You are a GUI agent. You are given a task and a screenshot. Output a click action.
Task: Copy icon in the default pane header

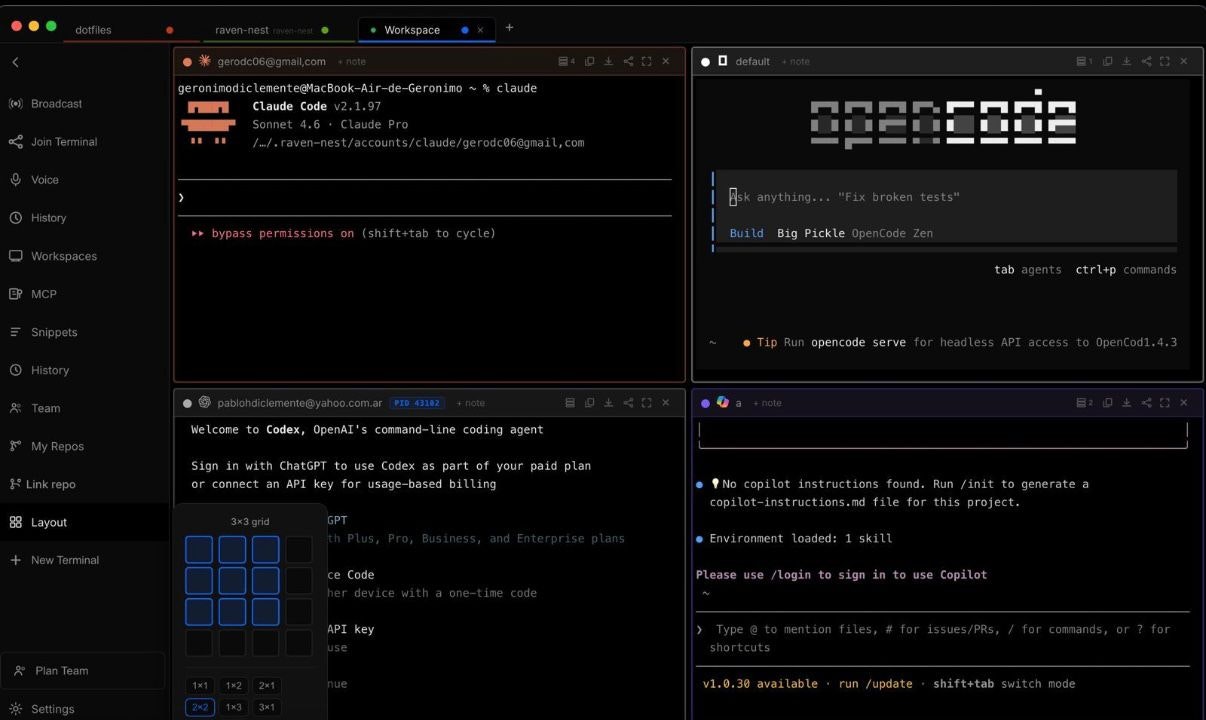point(1107,61)
